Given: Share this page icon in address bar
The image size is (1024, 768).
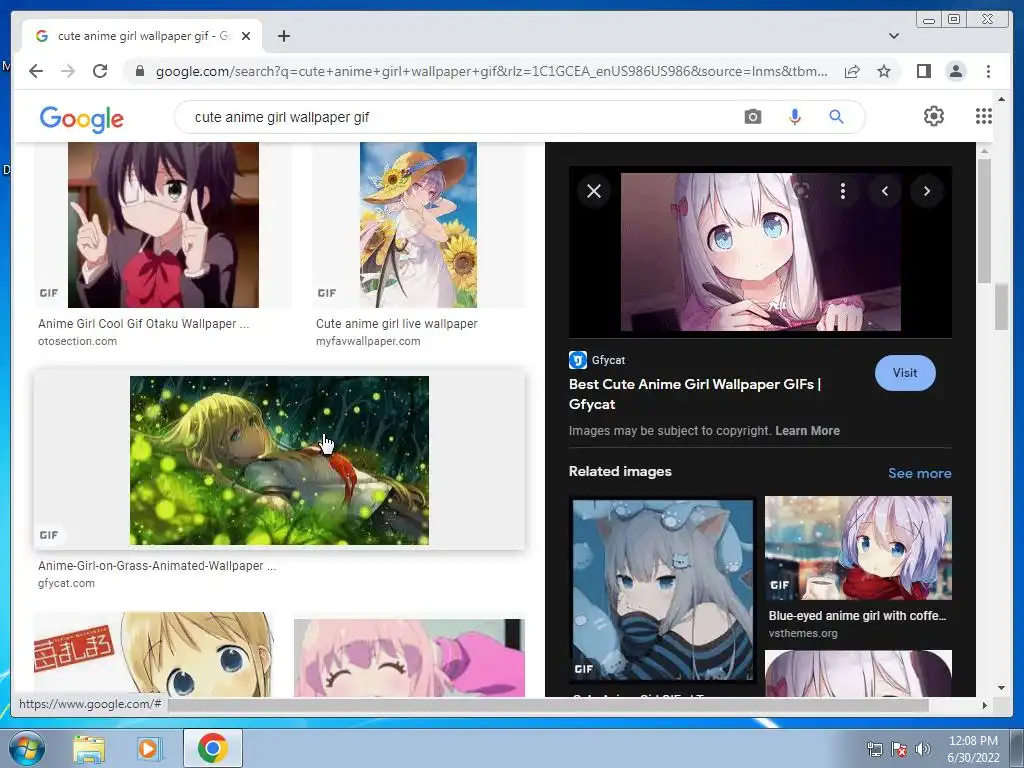Looking at the screenshot, I should [x=852, y=71].
